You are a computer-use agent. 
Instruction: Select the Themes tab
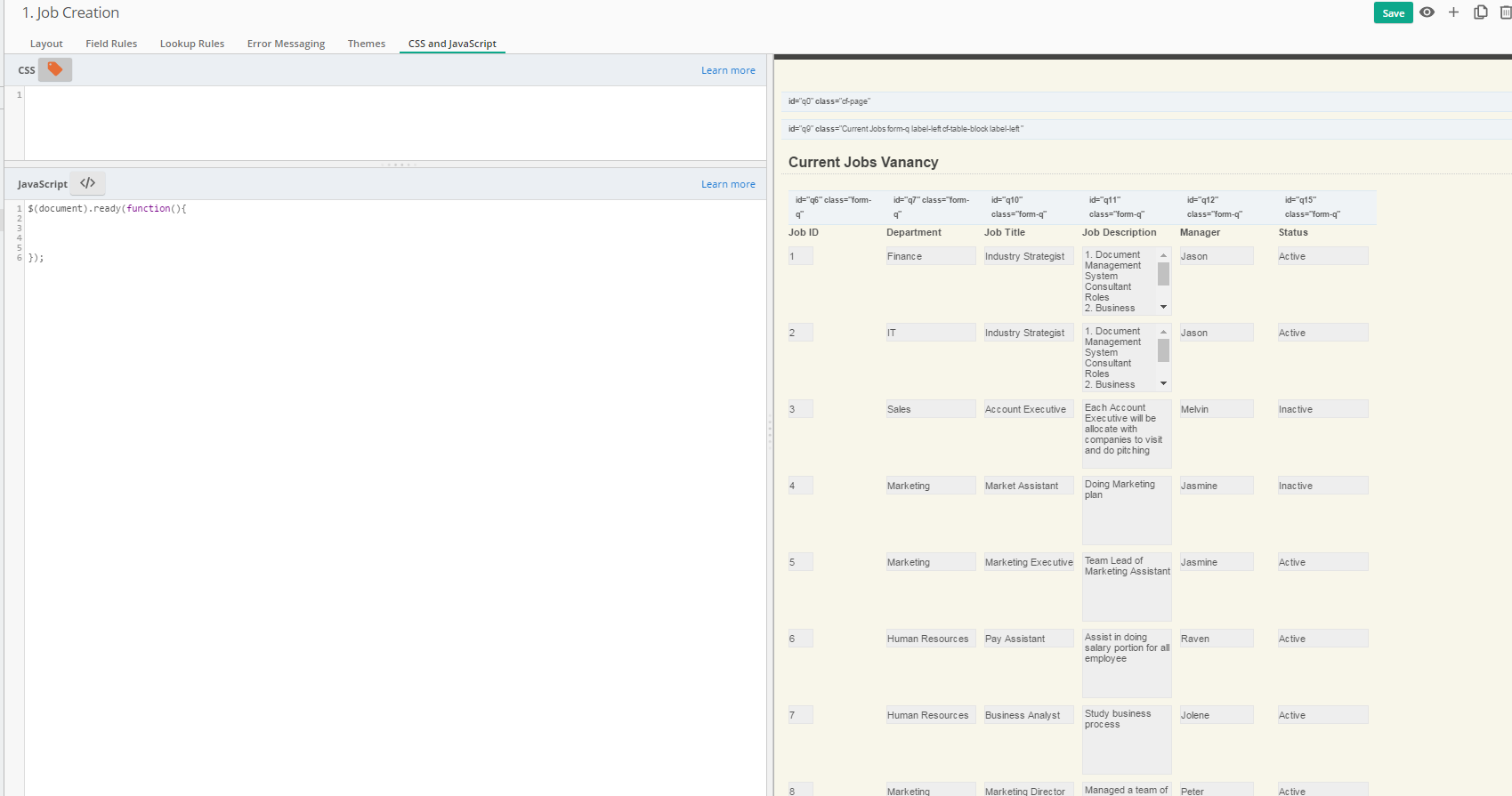(367, 44)
